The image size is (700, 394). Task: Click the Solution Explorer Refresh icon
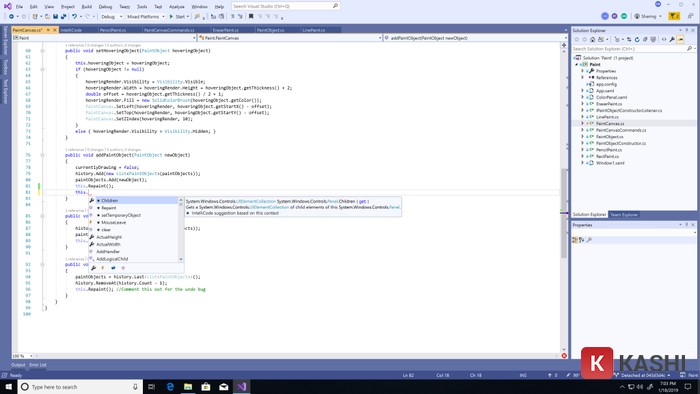[x=637, y=39]
